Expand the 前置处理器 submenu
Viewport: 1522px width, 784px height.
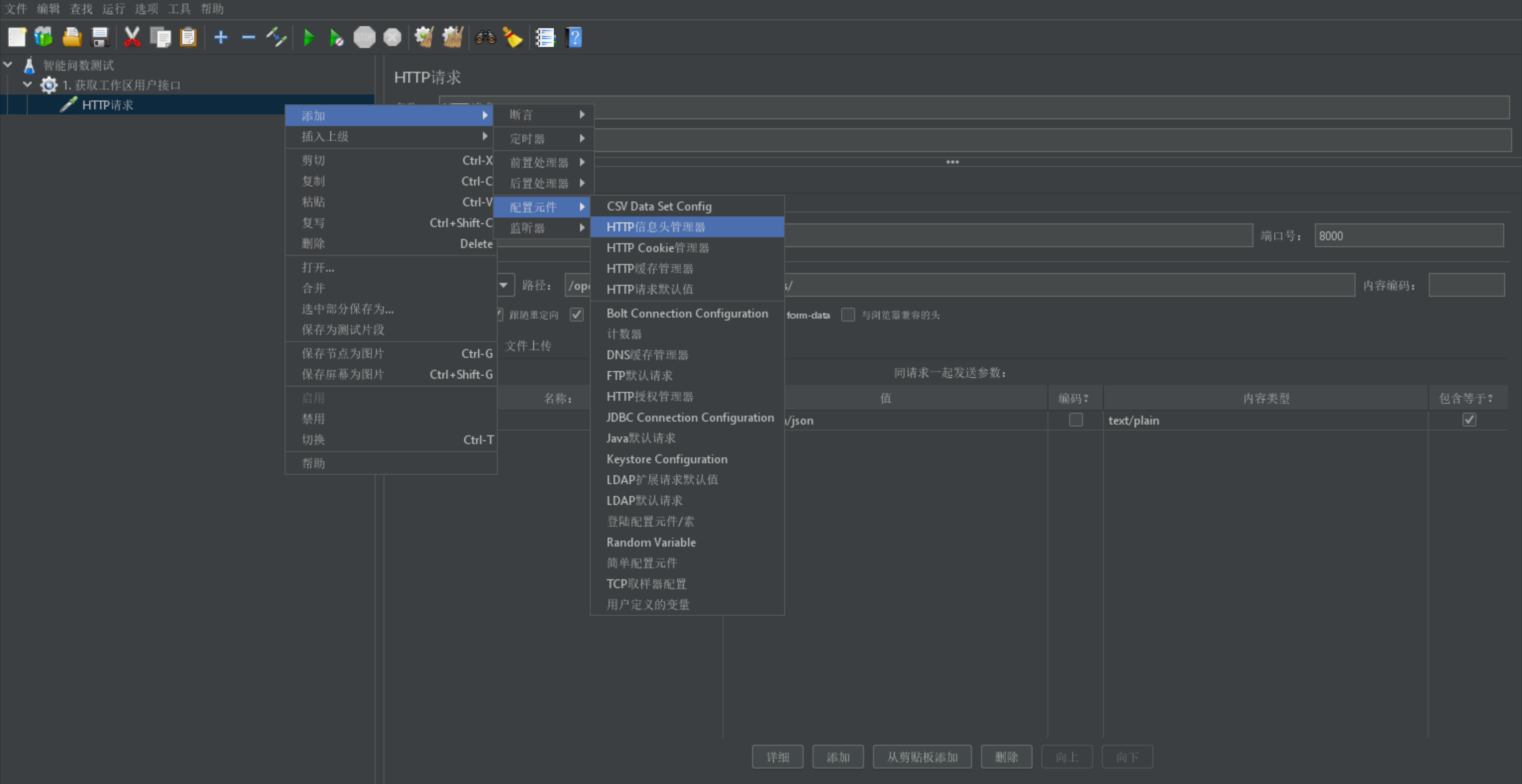[x=544, y=162]
